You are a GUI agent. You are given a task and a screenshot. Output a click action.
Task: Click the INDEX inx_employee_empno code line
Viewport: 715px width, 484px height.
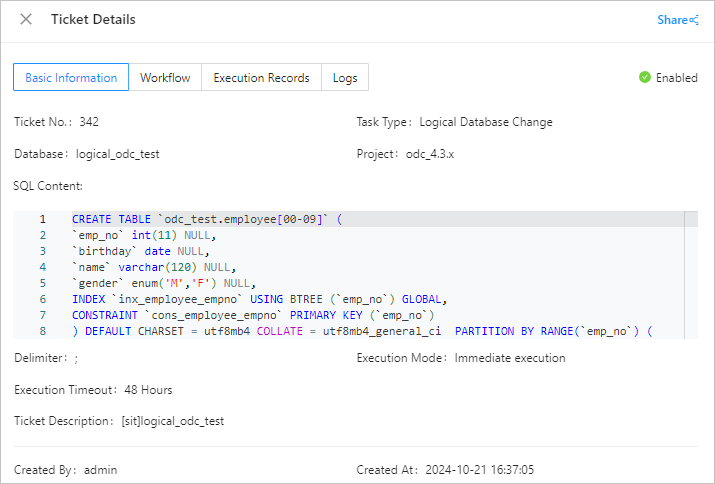coord(258,299)
